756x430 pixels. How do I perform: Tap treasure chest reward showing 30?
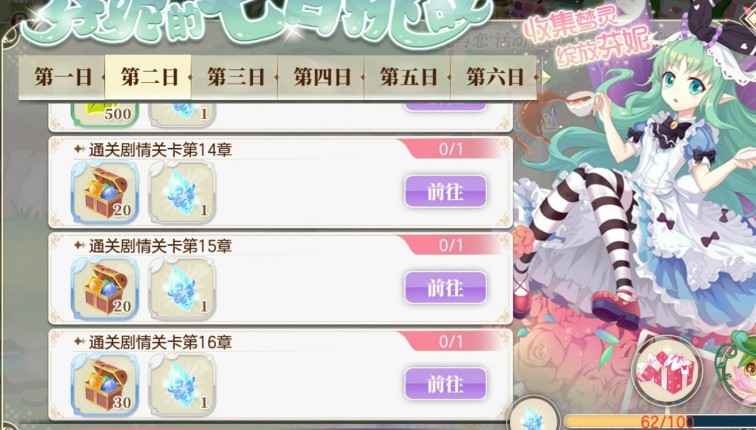[105, 385]
